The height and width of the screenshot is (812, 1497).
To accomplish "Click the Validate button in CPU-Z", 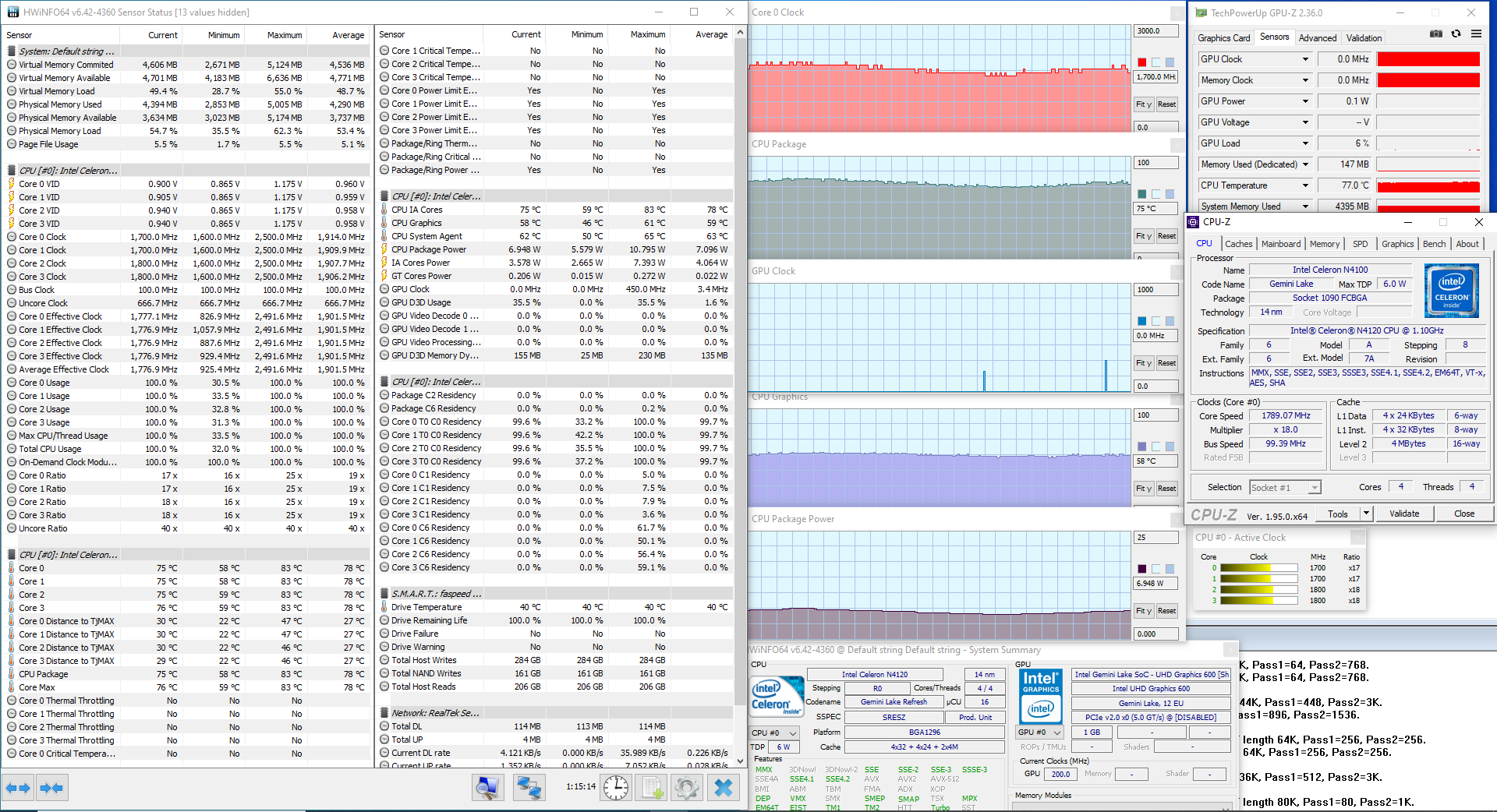I will tap(1404, 514).
